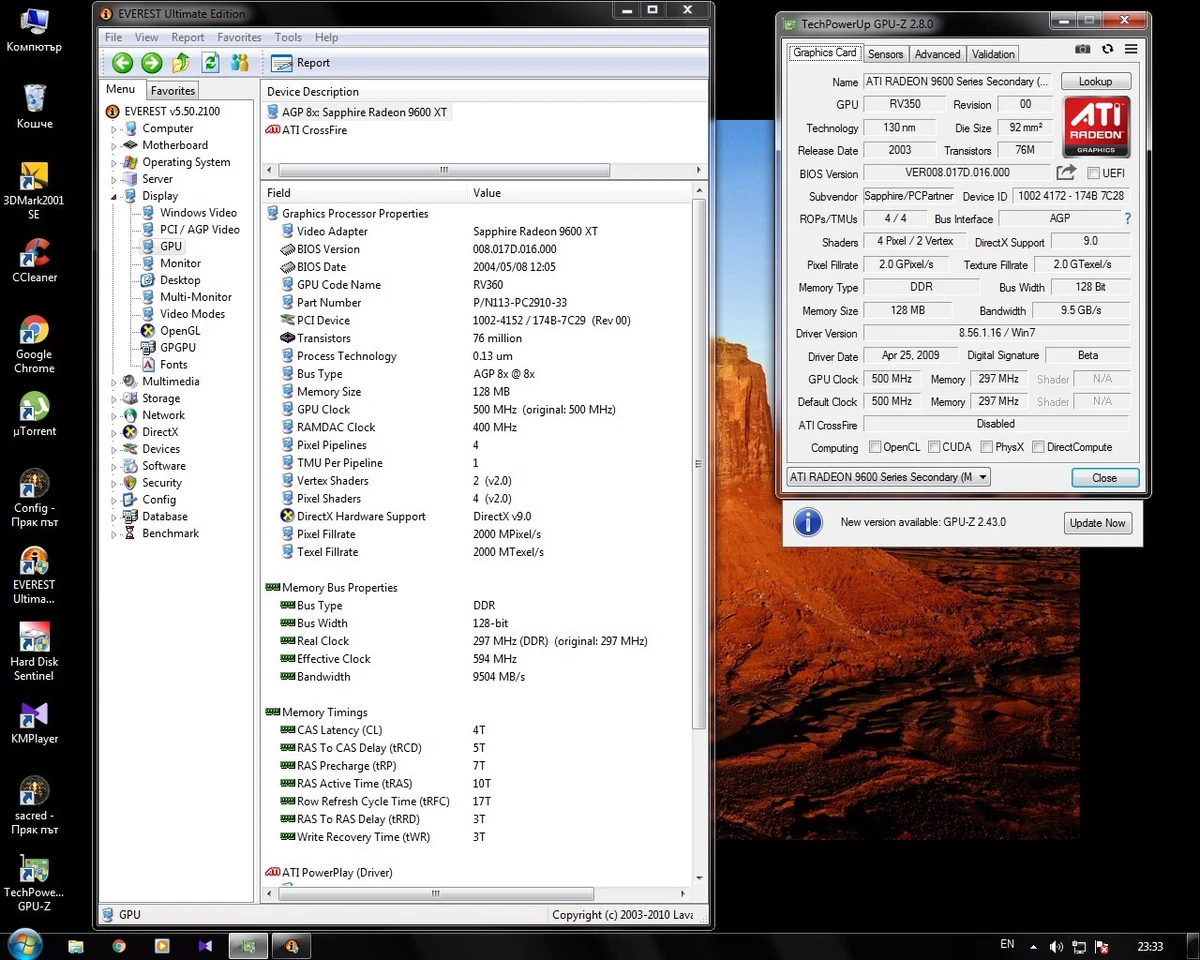Click the ATI Radeon logo in GPU-Z

(x=1096, y=126)
